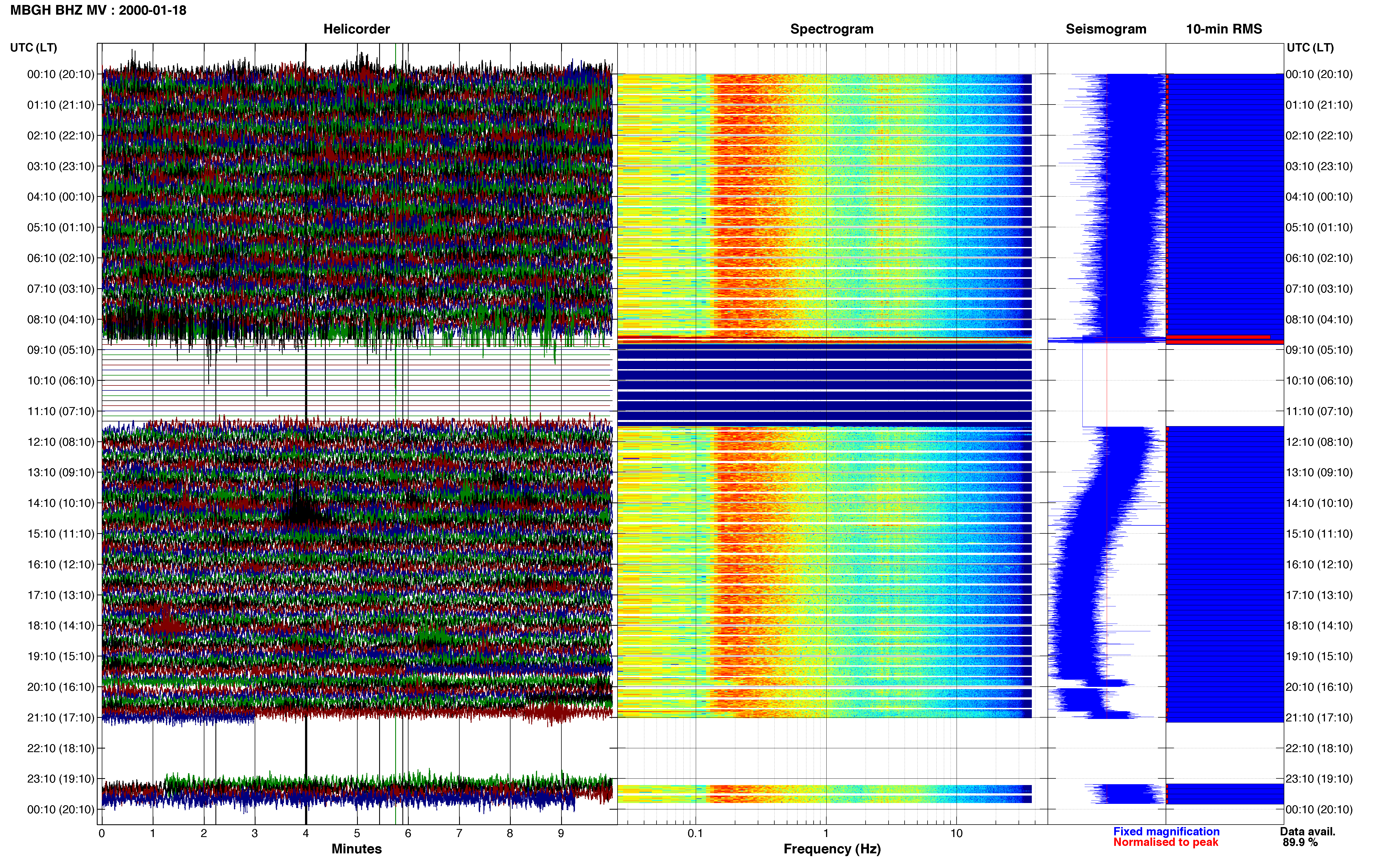Click minute tick label '4' on helicorder axis

[x=306, y=833]
